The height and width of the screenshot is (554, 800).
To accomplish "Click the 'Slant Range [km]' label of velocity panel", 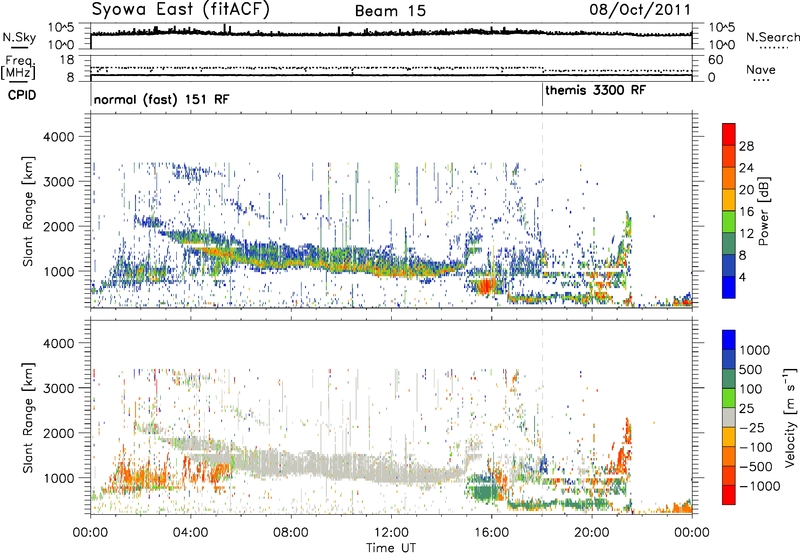I will (x=28, y=418).
